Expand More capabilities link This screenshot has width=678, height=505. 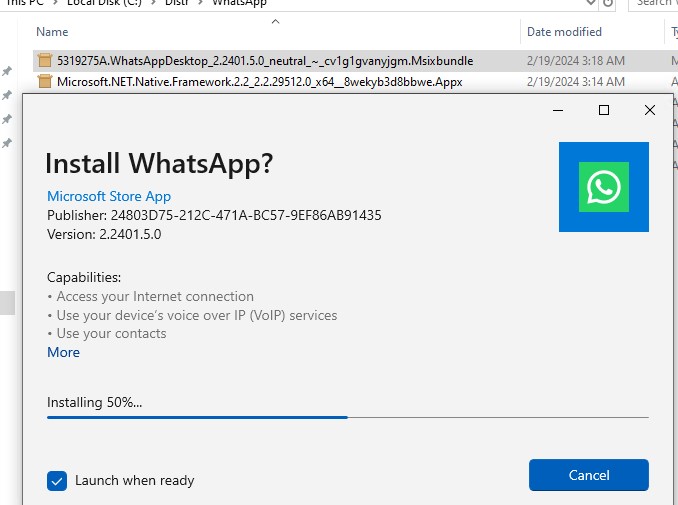tap(64, 352)
